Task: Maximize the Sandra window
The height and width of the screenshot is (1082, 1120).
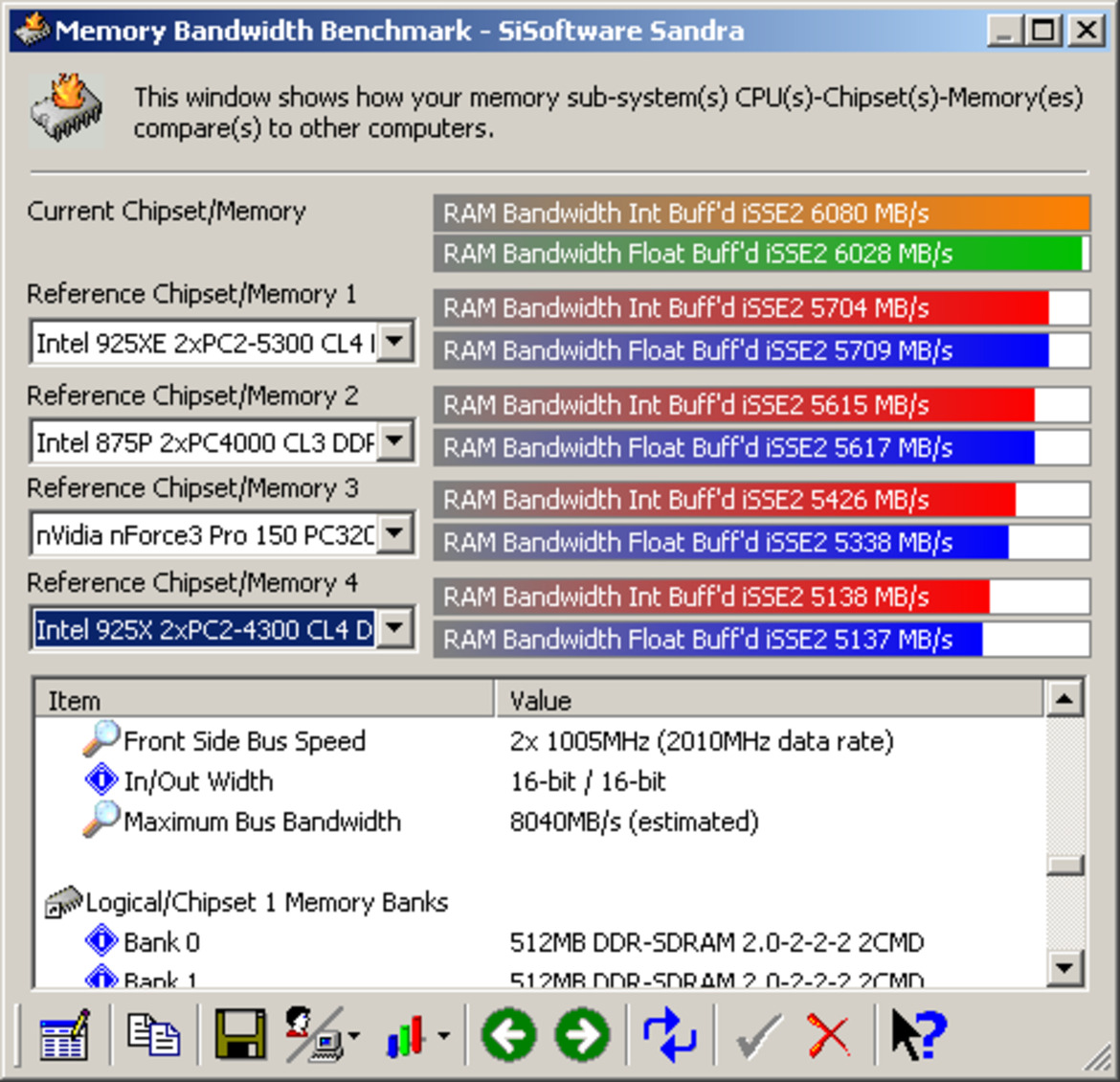Action: pos(1043,30)
